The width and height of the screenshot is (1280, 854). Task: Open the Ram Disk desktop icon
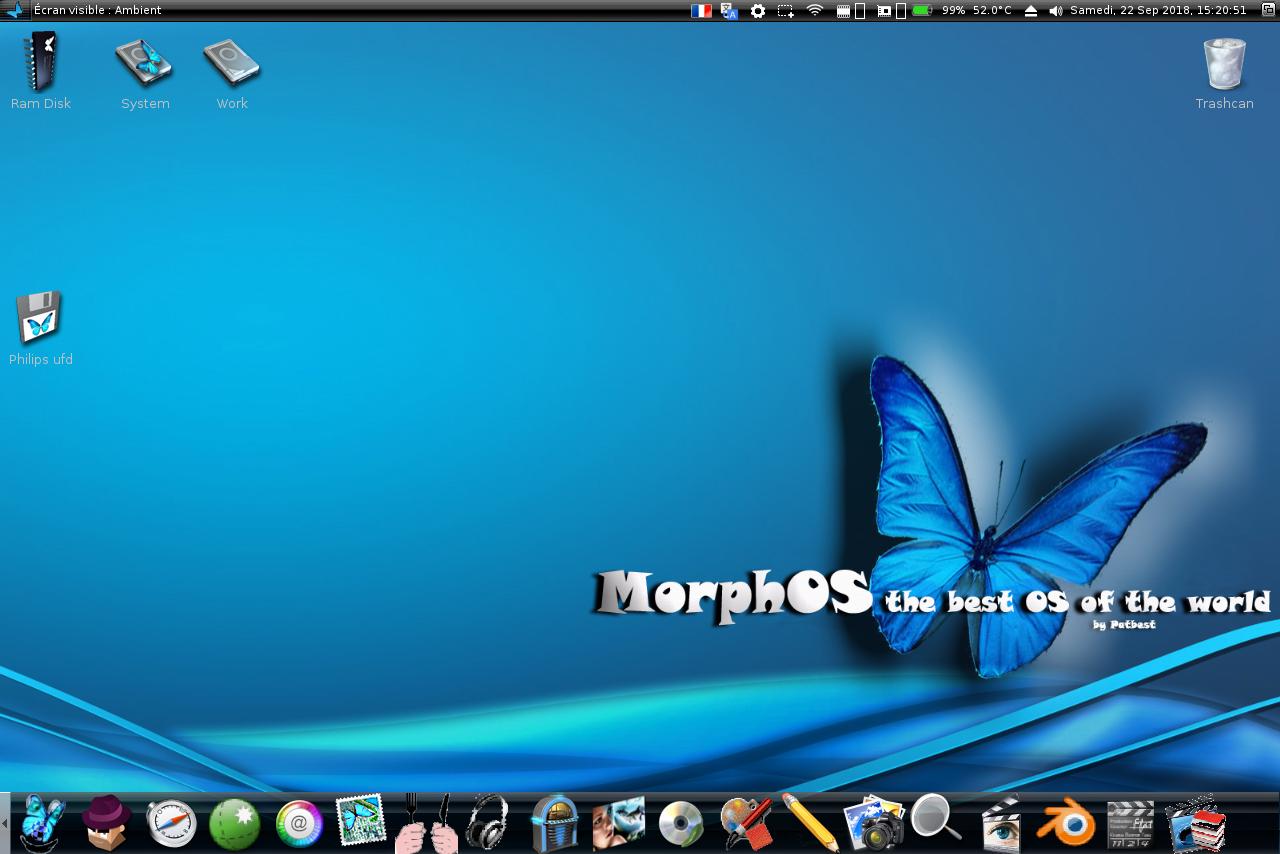pyautogui.click(x=41, y=63)
